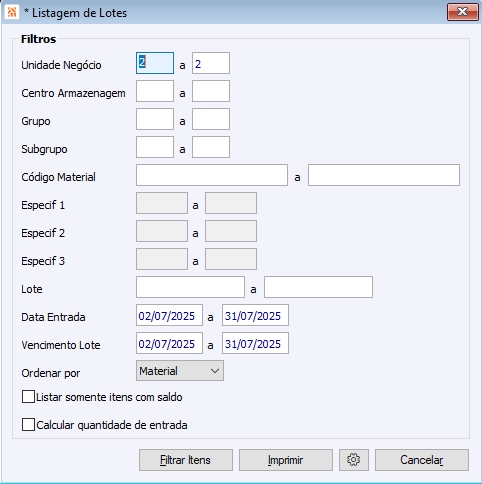Focus the Unidade Negócio starting field
Viewport: 482px width, 484px height.
pyautogui.click(x=155, y=63)
